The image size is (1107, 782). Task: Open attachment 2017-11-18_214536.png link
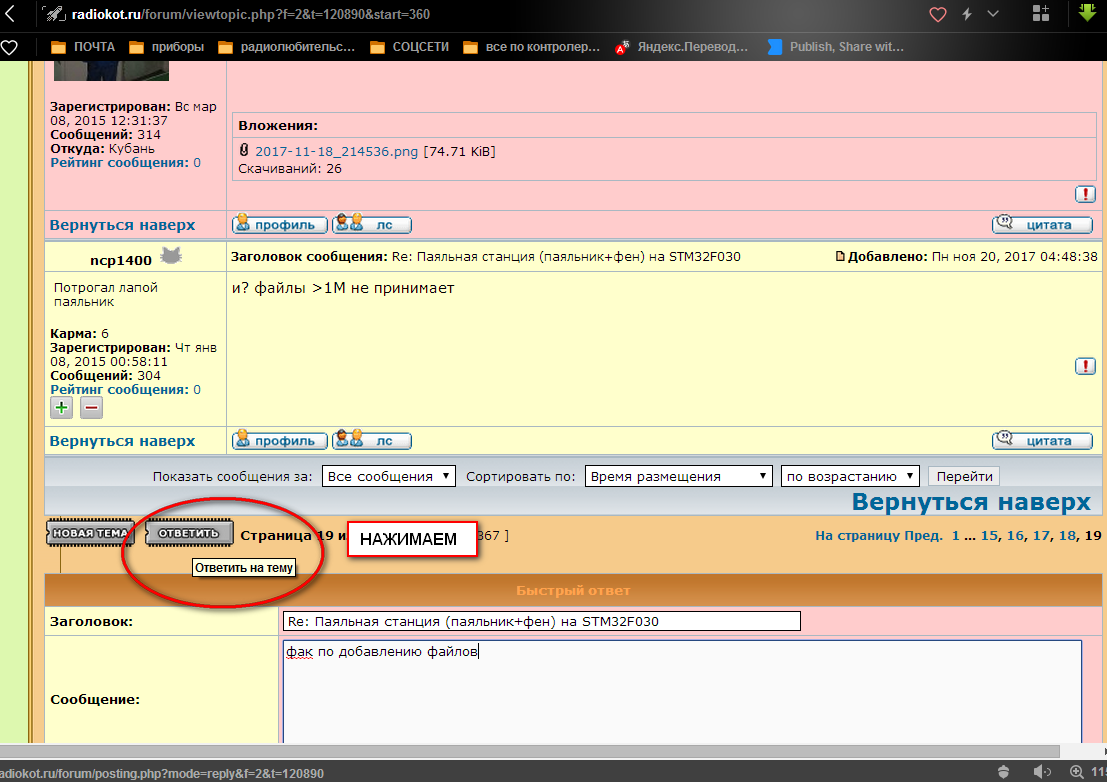336,151
